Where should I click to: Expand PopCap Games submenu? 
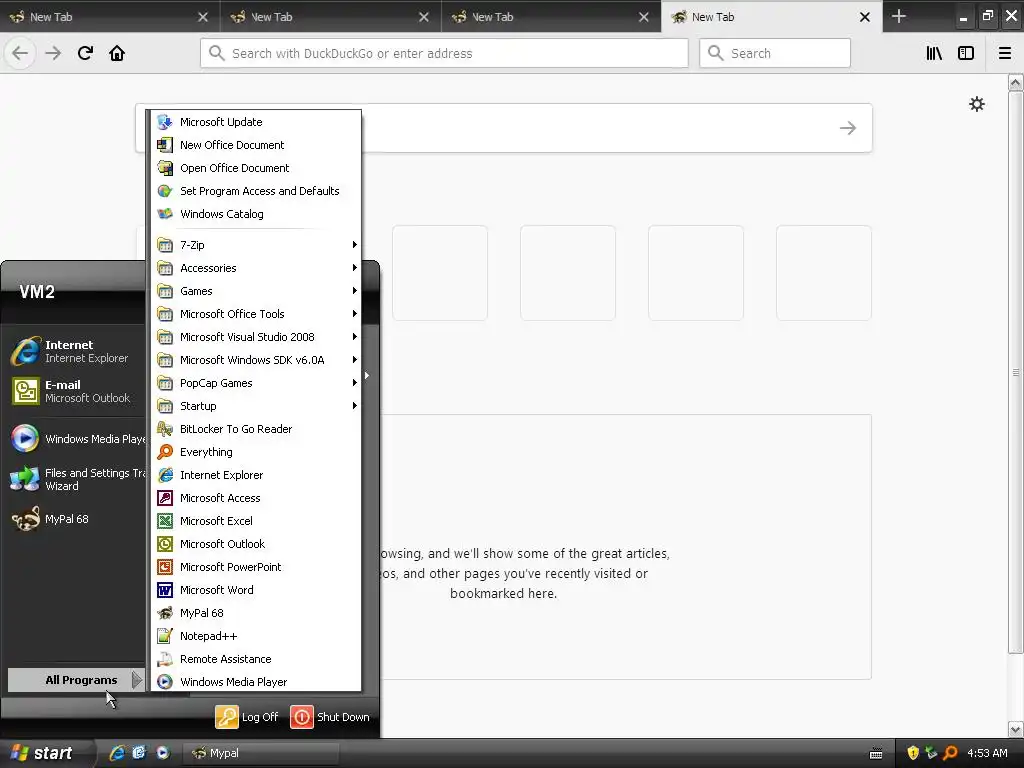point(256,383)
